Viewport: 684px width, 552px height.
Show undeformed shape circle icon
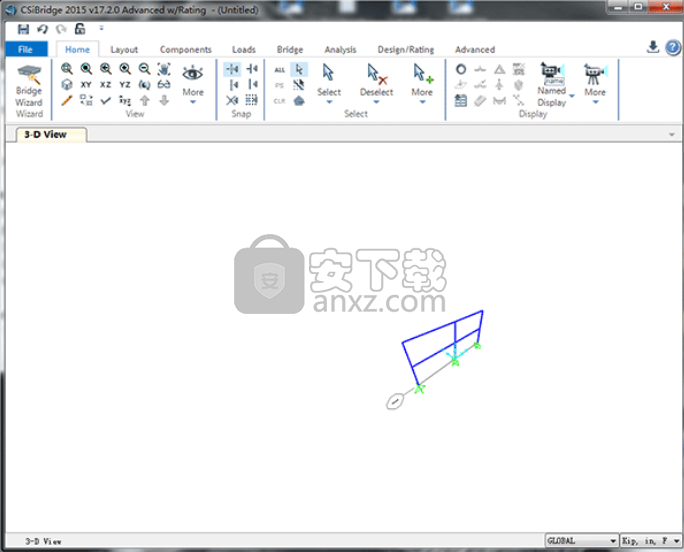461,69
